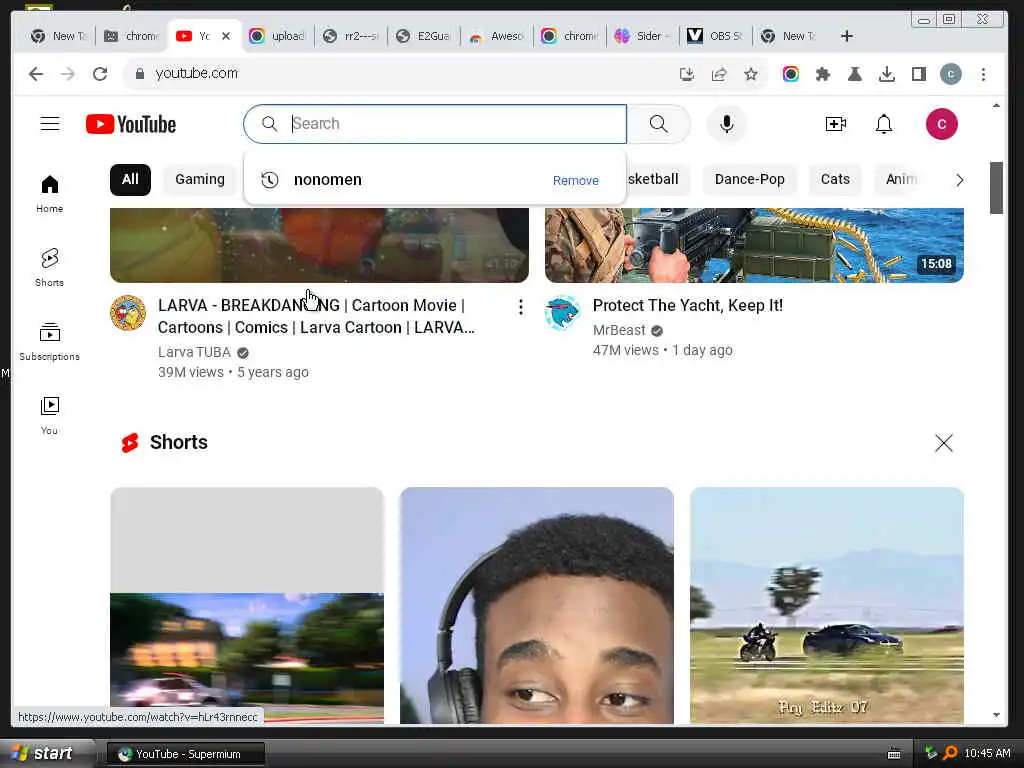
Task: Open the Larva TUBA channel avatar
Action: (x=128, y=313)
